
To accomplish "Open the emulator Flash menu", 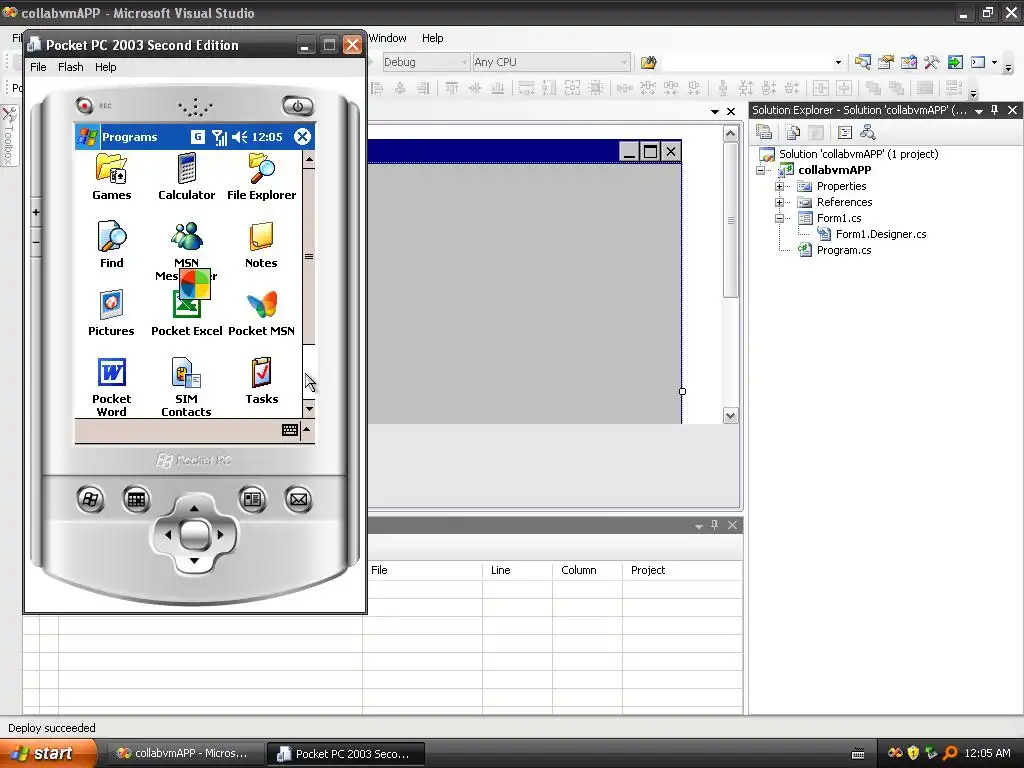I will 71,67.
